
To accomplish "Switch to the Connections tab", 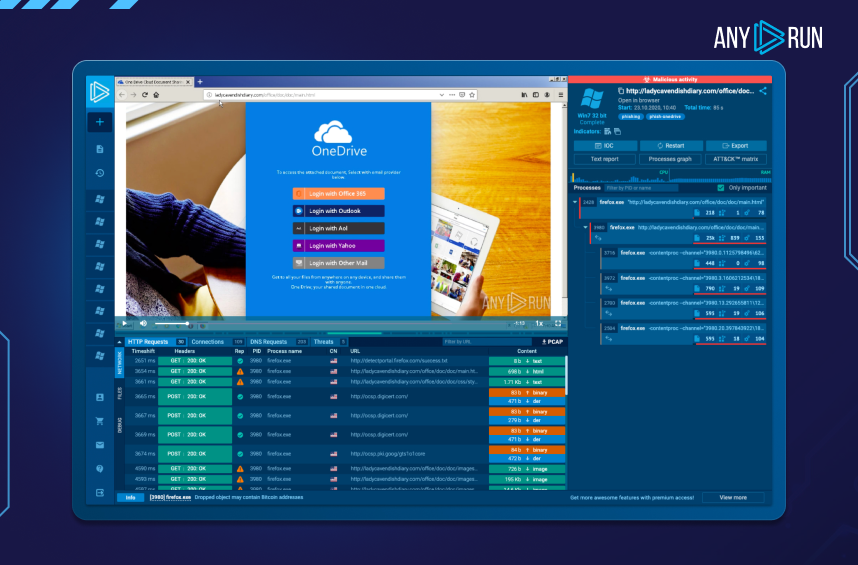I will [x=216, y=342].
